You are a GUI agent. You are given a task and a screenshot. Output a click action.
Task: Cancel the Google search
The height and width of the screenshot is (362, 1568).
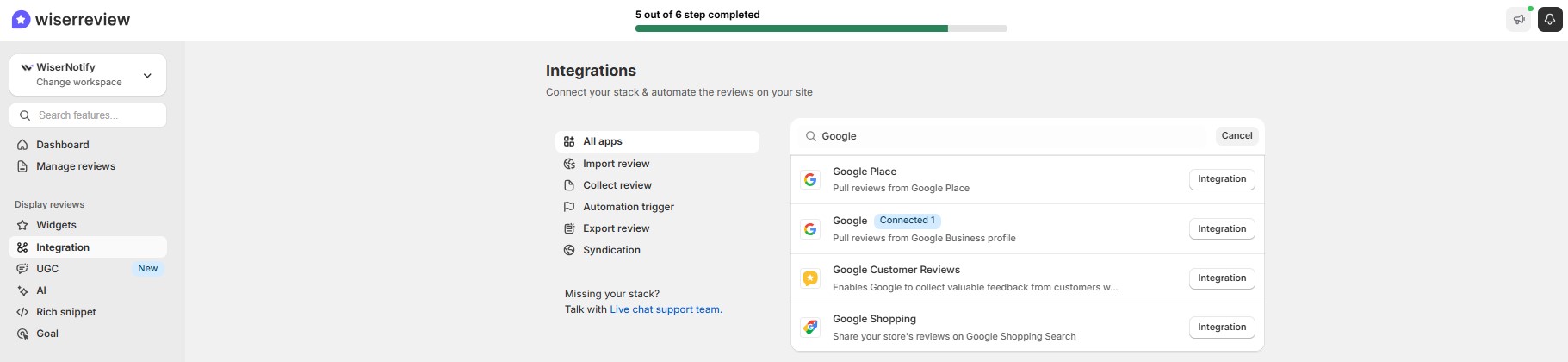coord(1236,136)
